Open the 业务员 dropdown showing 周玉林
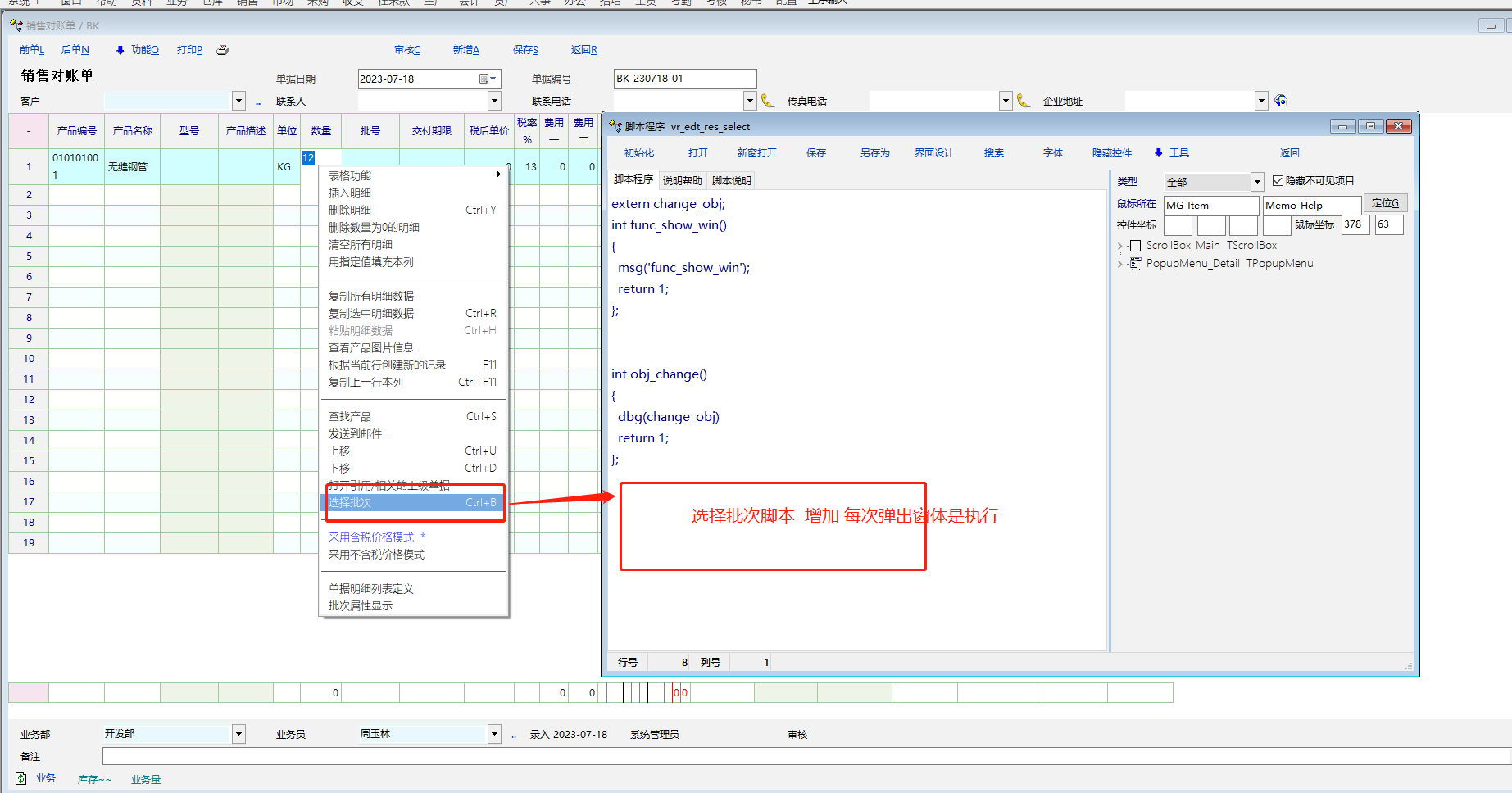 pos(494,734)
